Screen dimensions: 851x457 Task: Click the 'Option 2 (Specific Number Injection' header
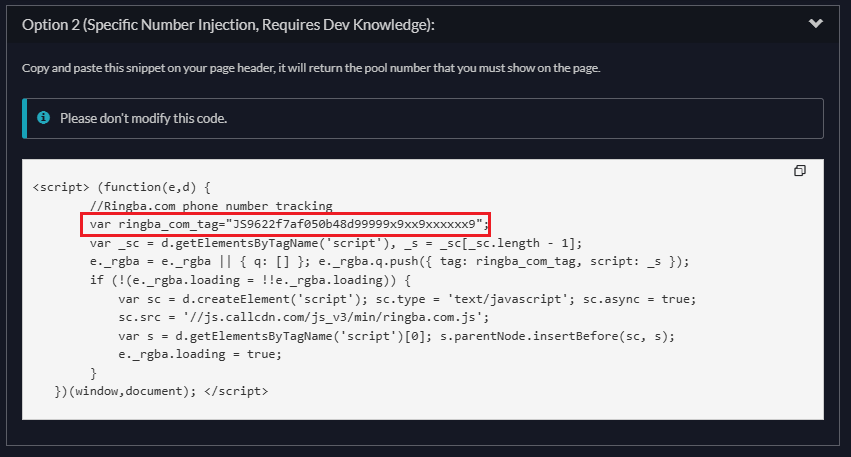tap(228, 25)
